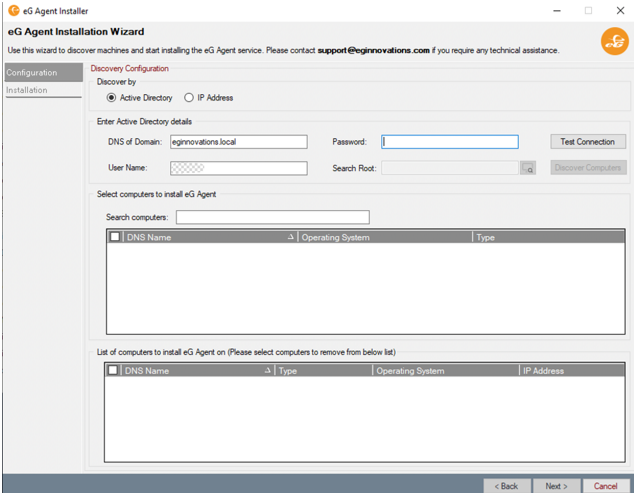Click the support@eginnovations.com email address
The image size is (634, 493).
click(373, 50)
